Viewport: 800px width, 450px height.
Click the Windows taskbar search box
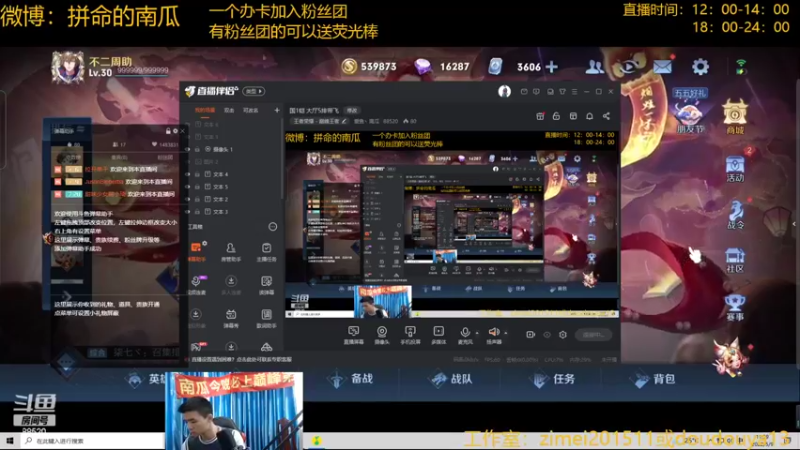pyautogui.click(x=92, y=440)
